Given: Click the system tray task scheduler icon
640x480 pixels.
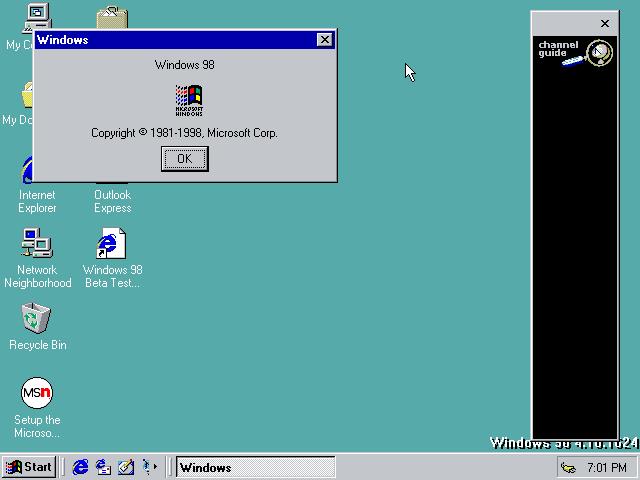Looking at the screenshot, I should point(568,468).
